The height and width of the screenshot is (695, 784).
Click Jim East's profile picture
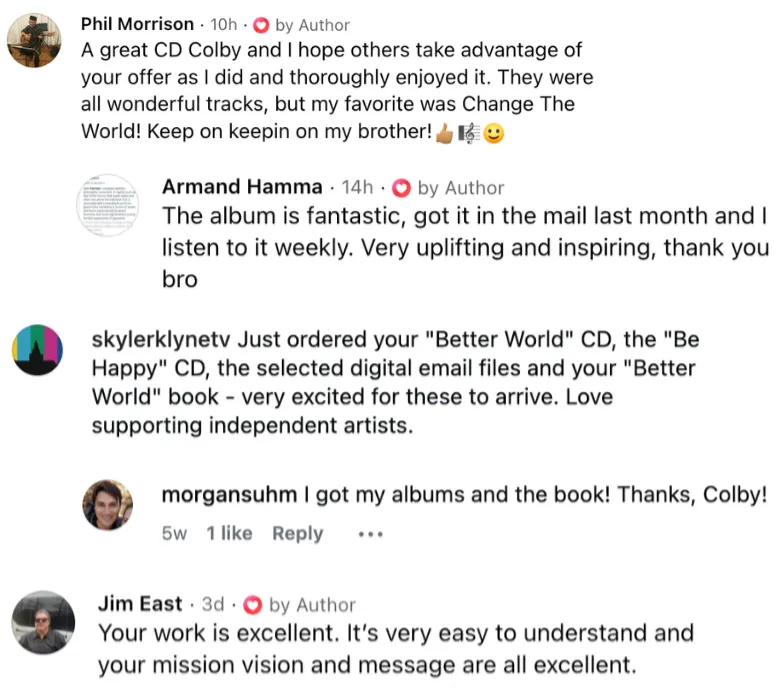tap(43, 622)
